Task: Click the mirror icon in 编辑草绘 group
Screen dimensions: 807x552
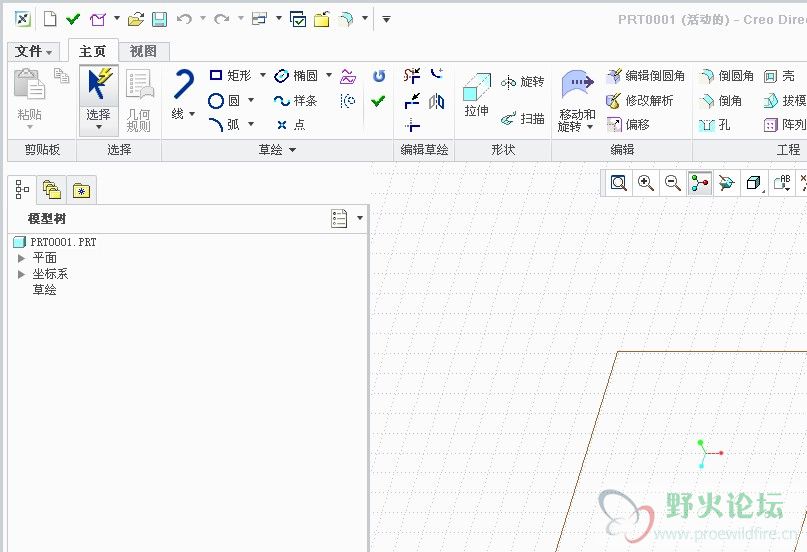Action: tap(436, 101)
